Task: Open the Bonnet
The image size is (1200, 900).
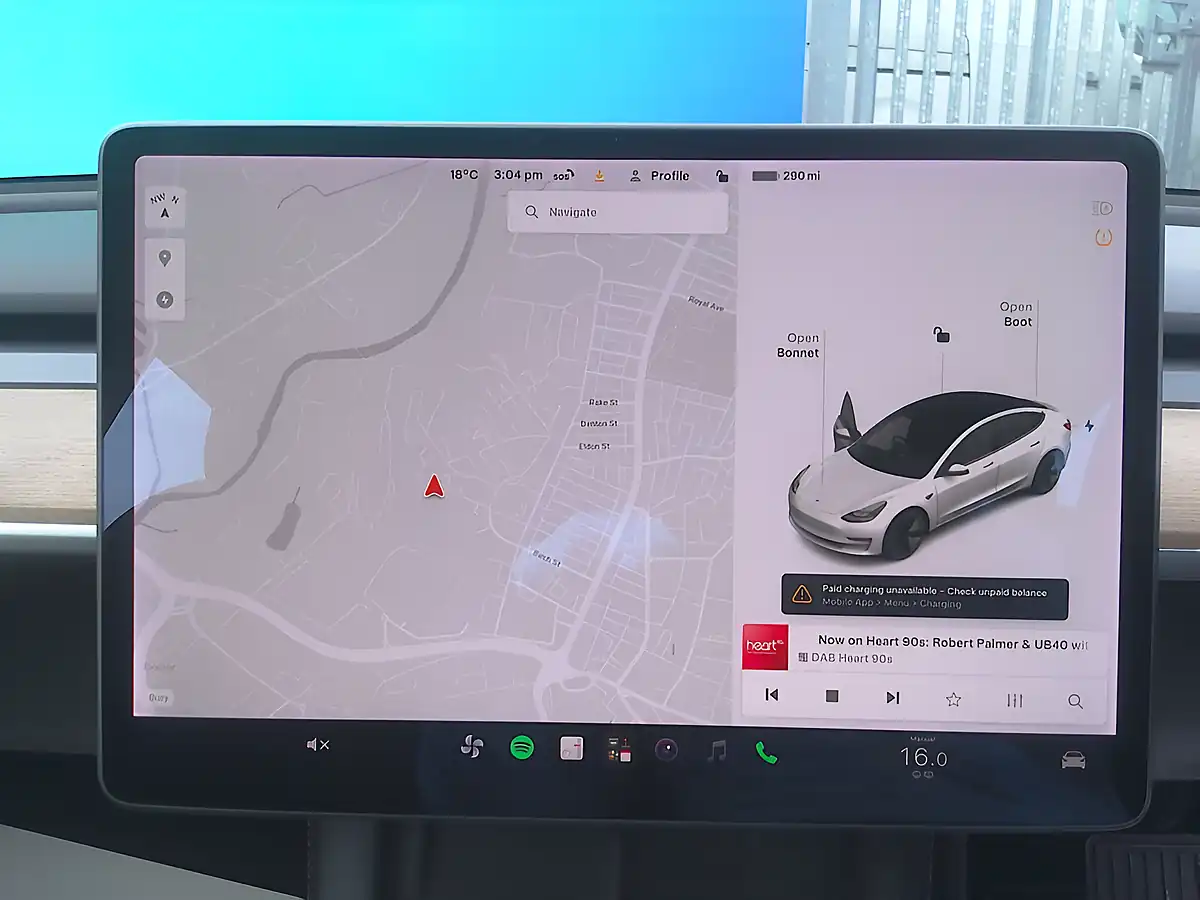Action: 798,345
